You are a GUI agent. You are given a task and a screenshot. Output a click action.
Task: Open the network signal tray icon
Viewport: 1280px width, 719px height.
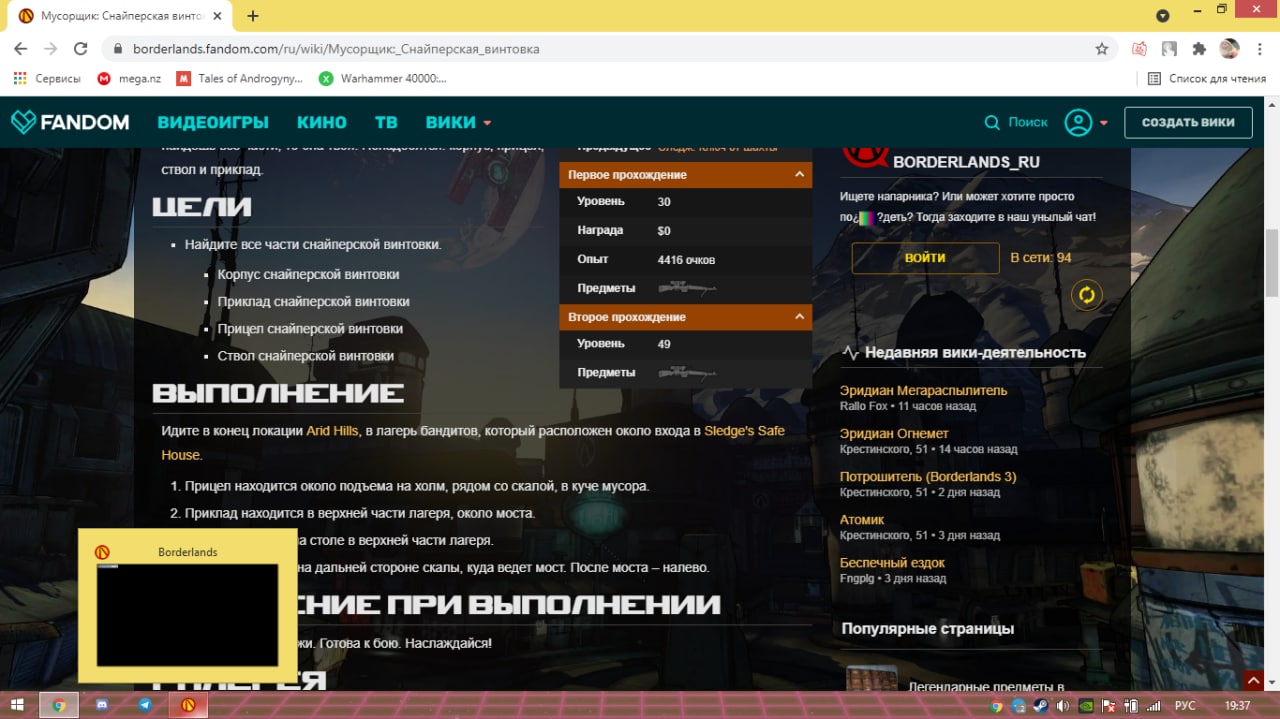pos(1154,706)
